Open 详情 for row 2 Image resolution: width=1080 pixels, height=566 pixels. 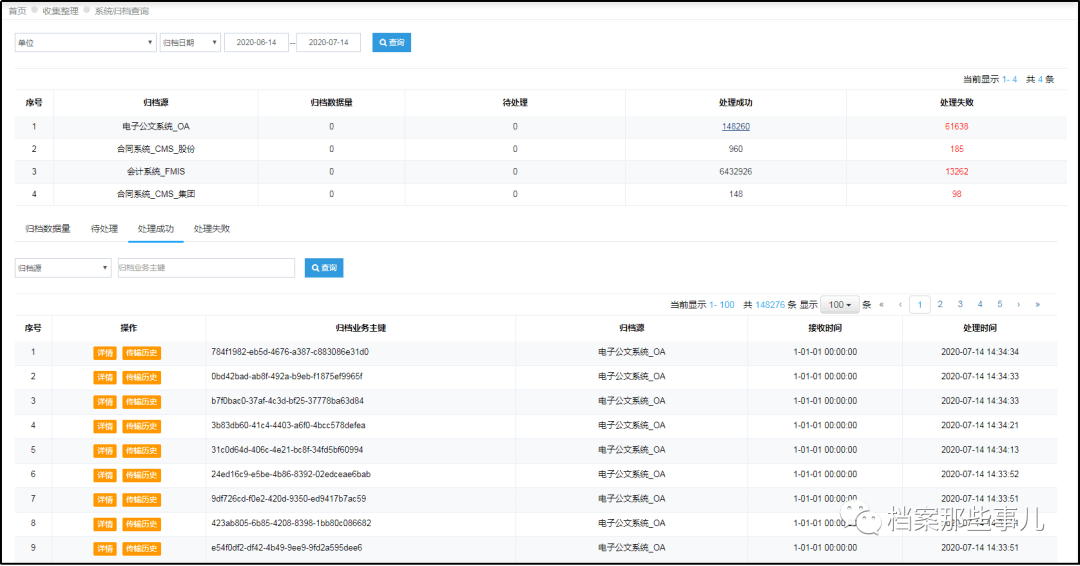coord(105,377)
